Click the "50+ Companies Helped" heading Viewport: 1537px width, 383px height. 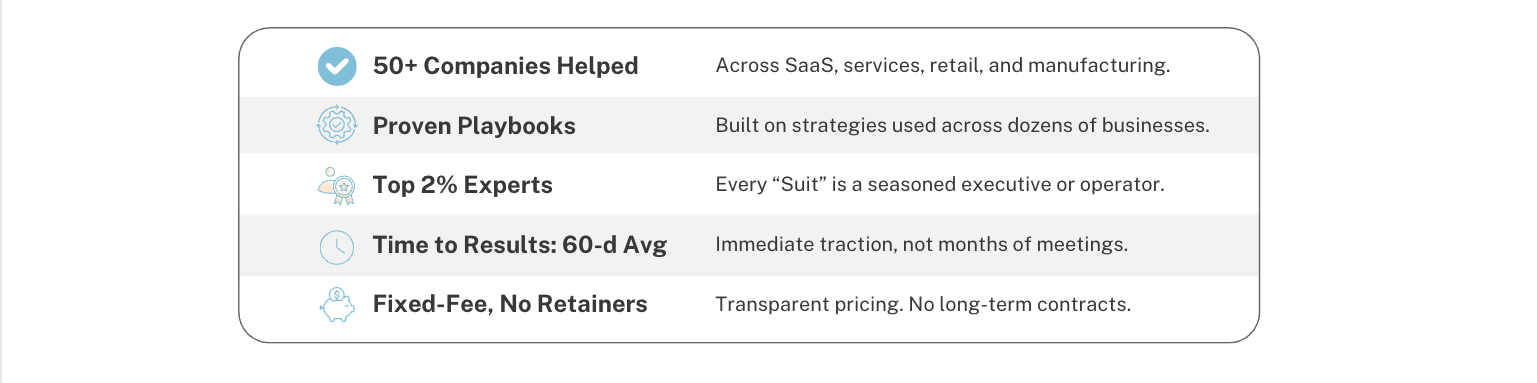[x=505, y=66]
